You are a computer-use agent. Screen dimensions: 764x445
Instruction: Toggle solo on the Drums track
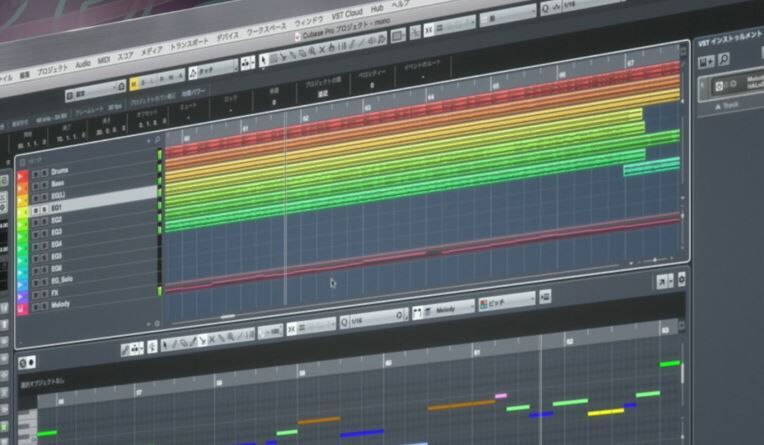point(44,173)
